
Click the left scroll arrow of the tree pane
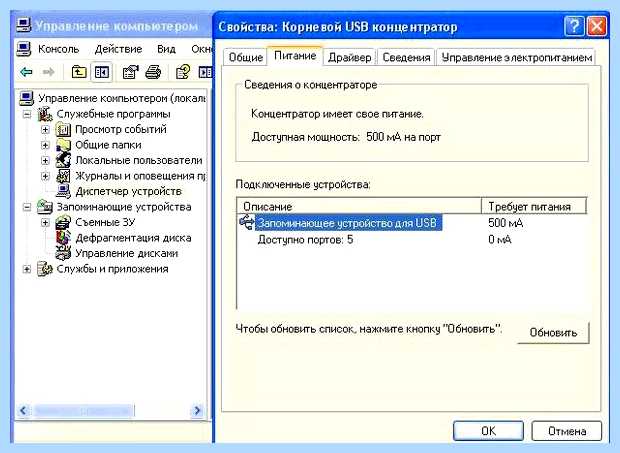pos(23,410)
